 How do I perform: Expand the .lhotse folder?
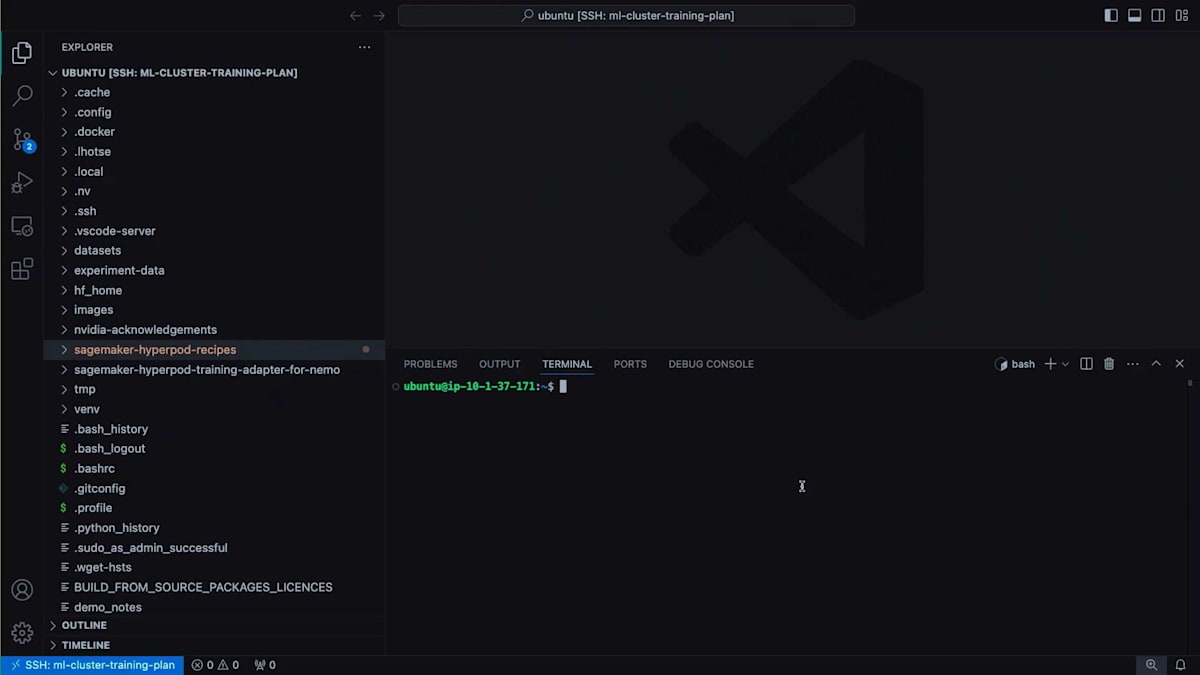click(214, 152)
